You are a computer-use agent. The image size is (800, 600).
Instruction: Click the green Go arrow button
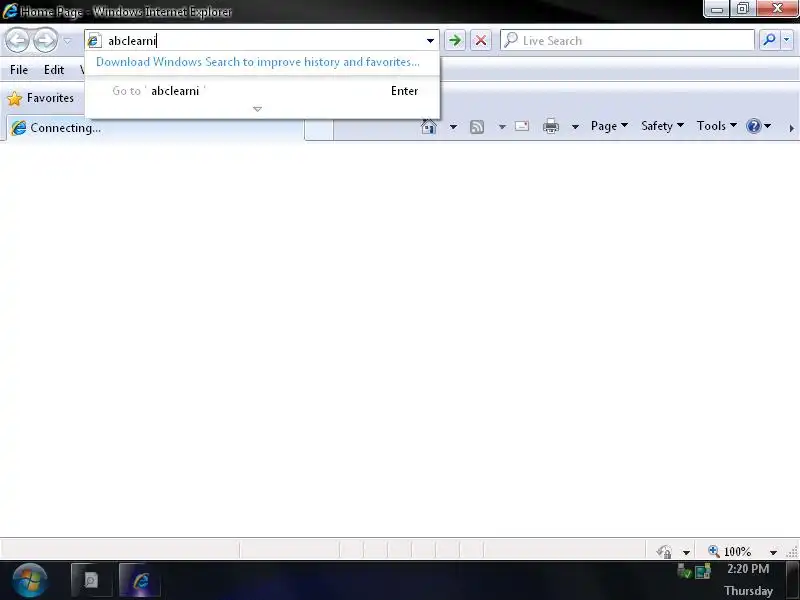coord(455,40)
